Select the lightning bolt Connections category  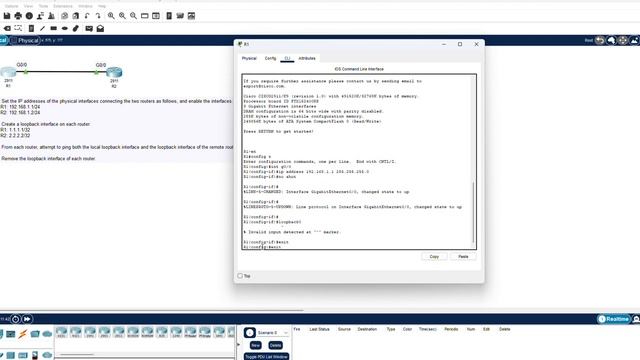(x=23, y=334)
